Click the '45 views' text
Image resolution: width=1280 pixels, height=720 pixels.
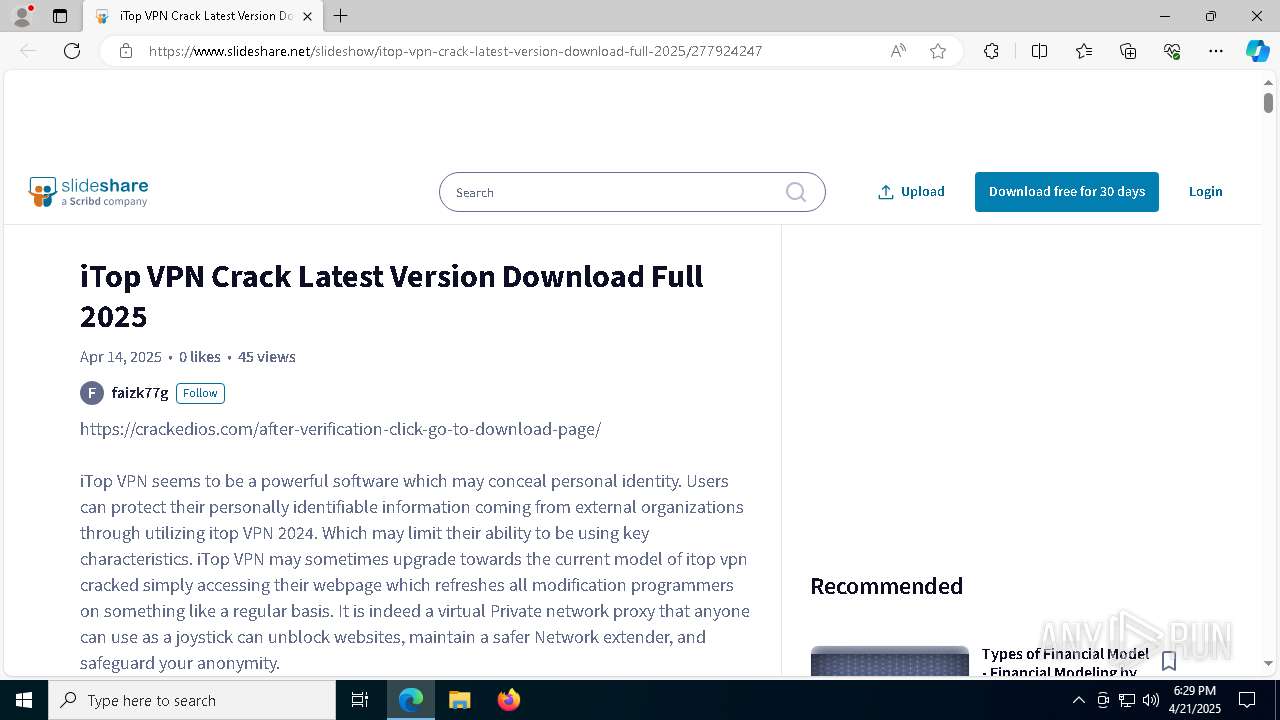coord(267,357)
